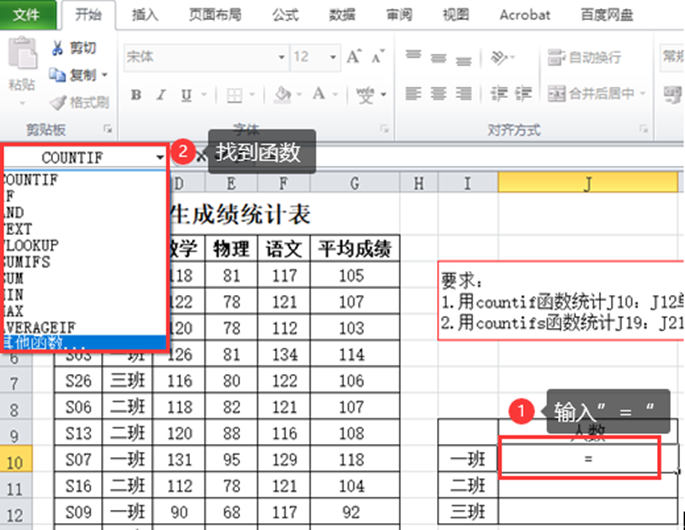Click the 平均成绩 header cell
685x530 pixels.
[355, 249]
